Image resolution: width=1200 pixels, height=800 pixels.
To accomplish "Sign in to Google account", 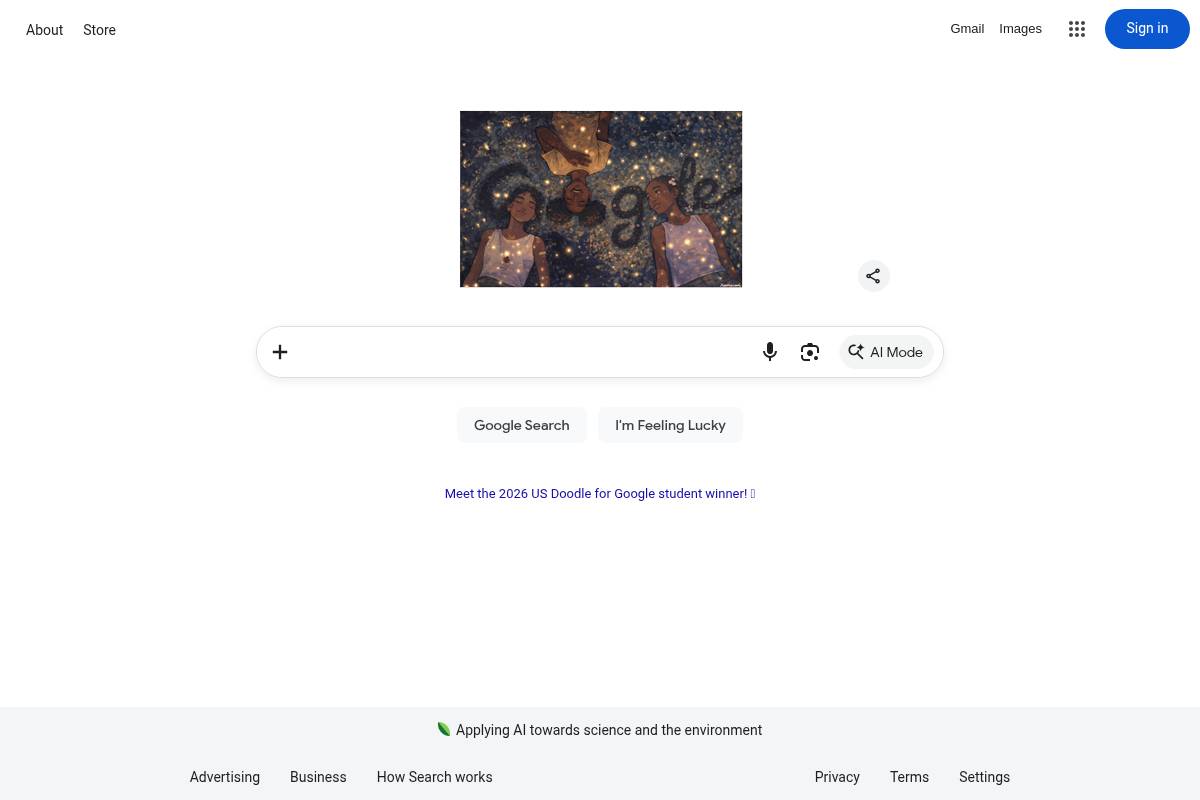I will (x=1147, y=29).
